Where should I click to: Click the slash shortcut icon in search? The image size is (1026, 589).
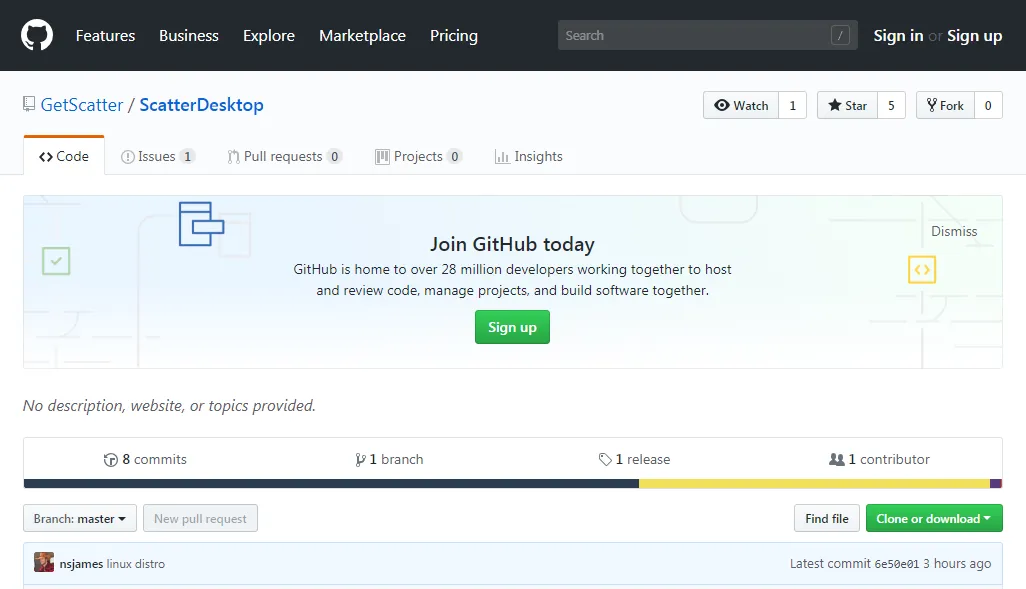pos(840,35)
